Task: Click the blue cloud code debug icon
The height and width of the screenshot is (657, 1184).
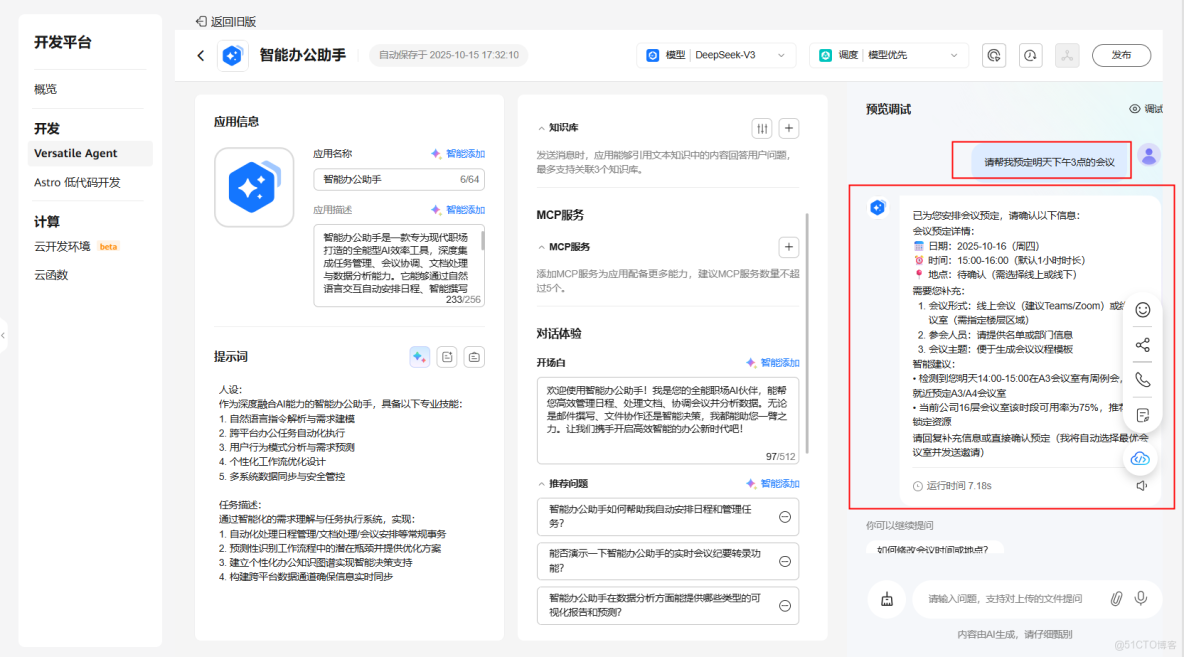Action: (1140, 457)
